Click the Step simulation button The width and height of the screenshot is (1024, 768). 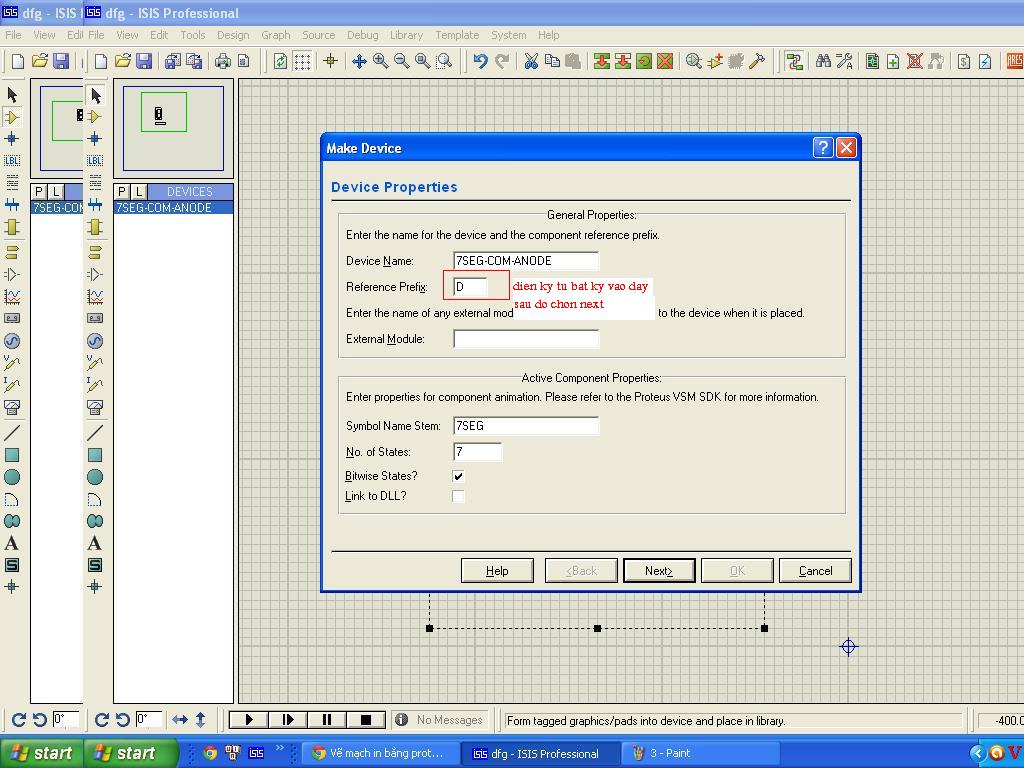coord(288,720)
